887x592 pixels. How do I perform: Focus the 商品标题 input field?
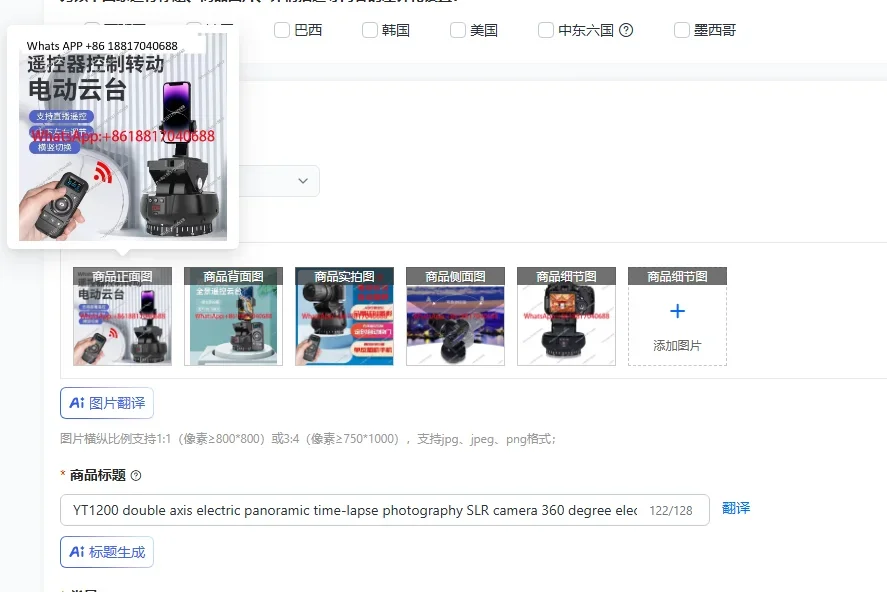click(x=385, y=510)
